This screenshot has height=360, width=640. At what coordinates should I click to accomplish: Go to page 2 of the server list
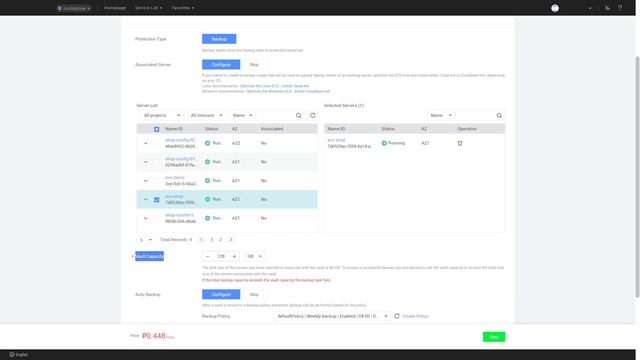pyautogui.click(x=220, y=240)
